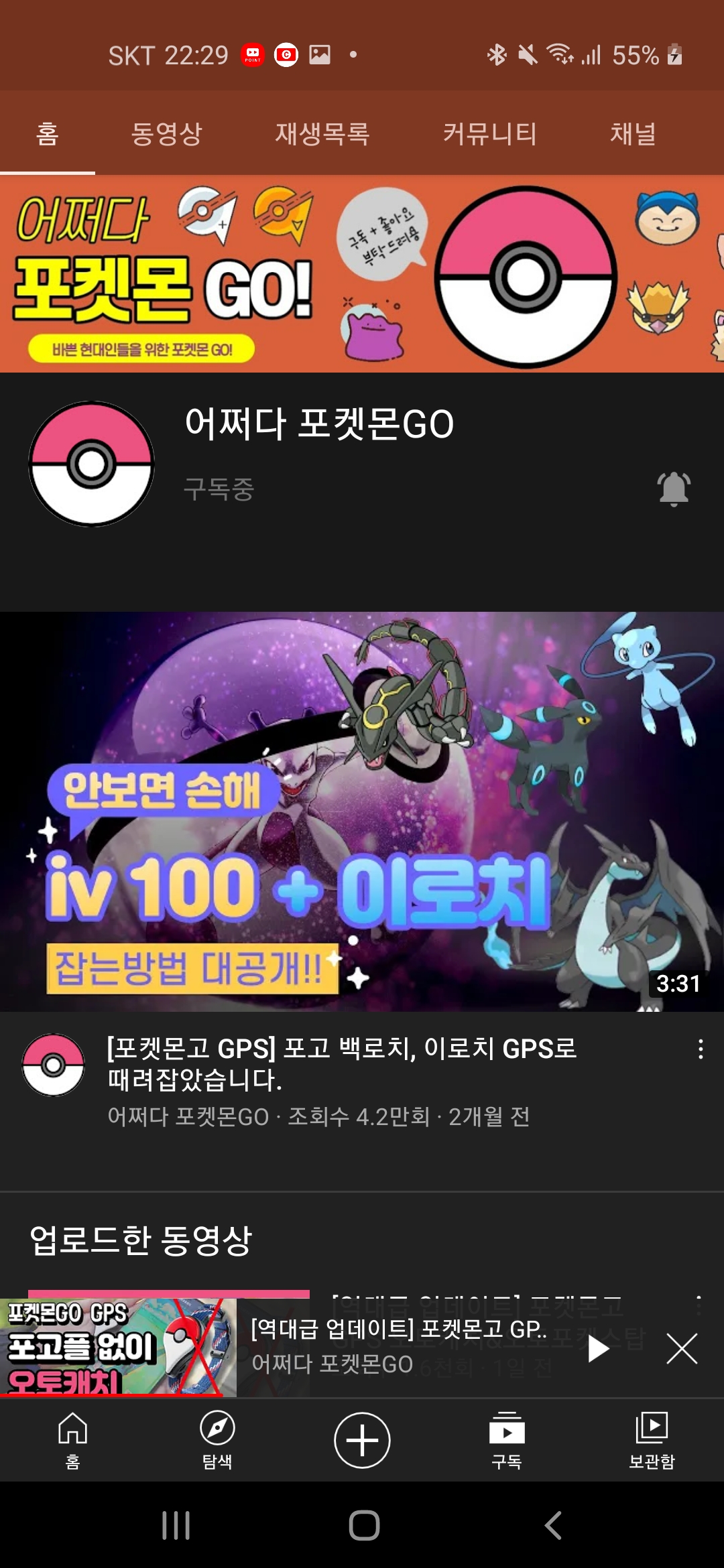The image size is (724, 1568).
Task: Close the miniplayer with the X
Action: [x=682, y=1348]
